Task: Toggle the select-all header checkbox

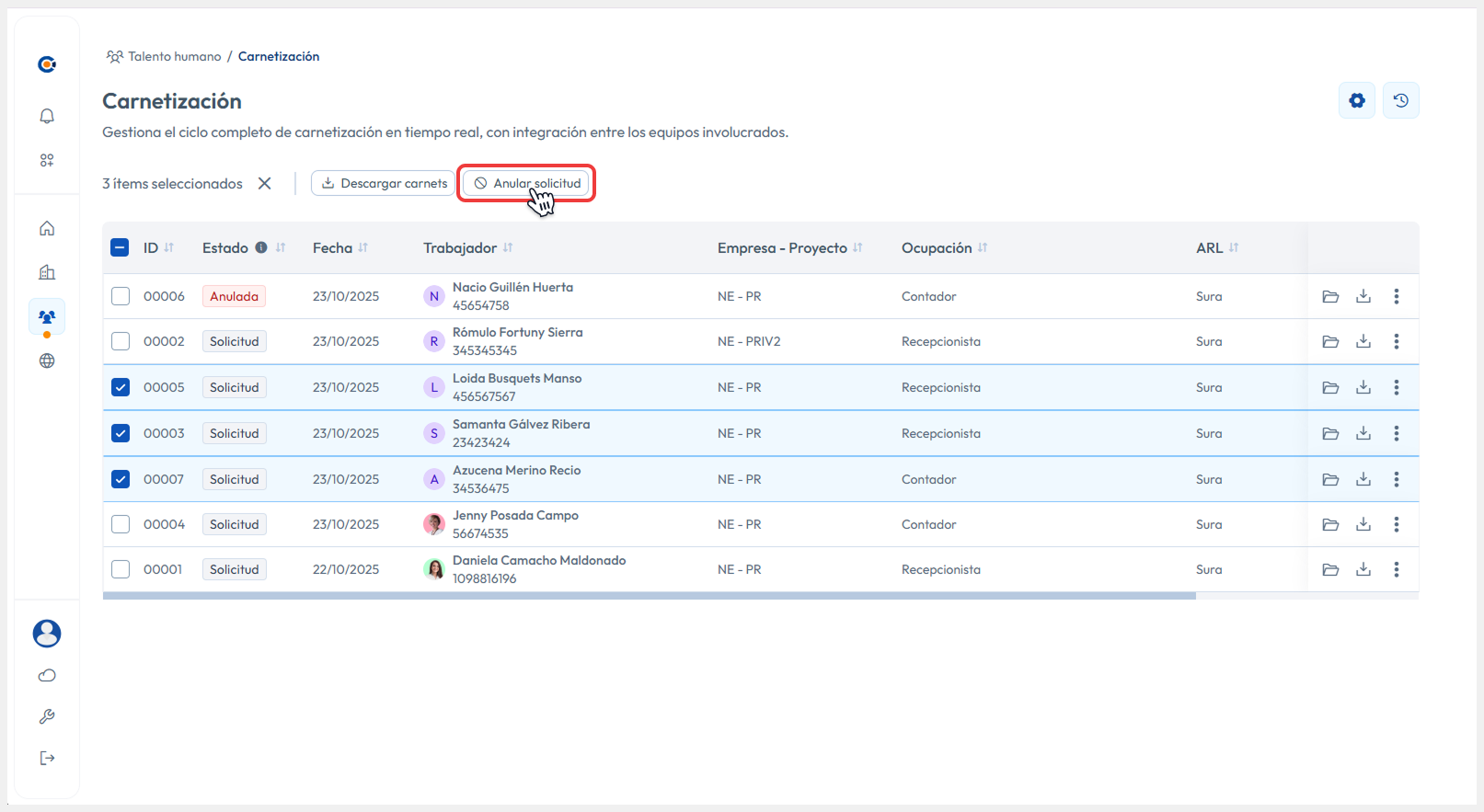Action: pyautogui.click(x=121, y=247)
